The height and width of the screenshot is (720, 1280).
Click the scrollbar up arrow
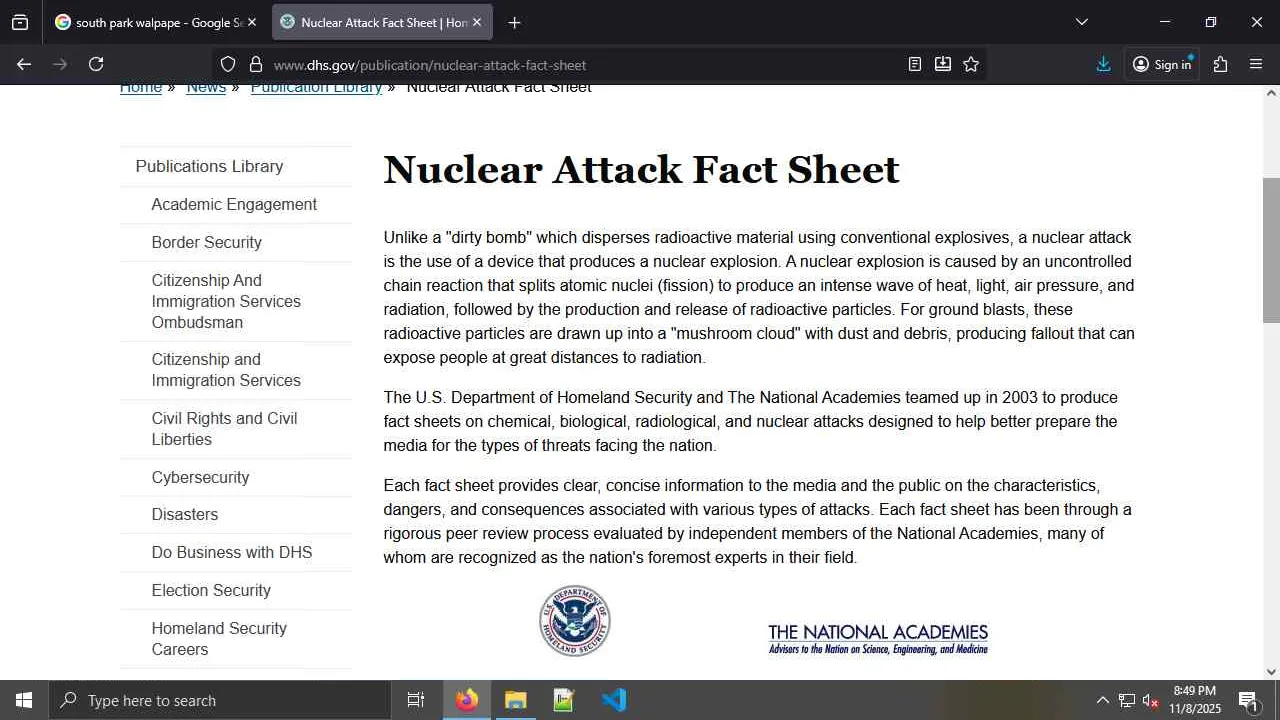point(1271,93)
